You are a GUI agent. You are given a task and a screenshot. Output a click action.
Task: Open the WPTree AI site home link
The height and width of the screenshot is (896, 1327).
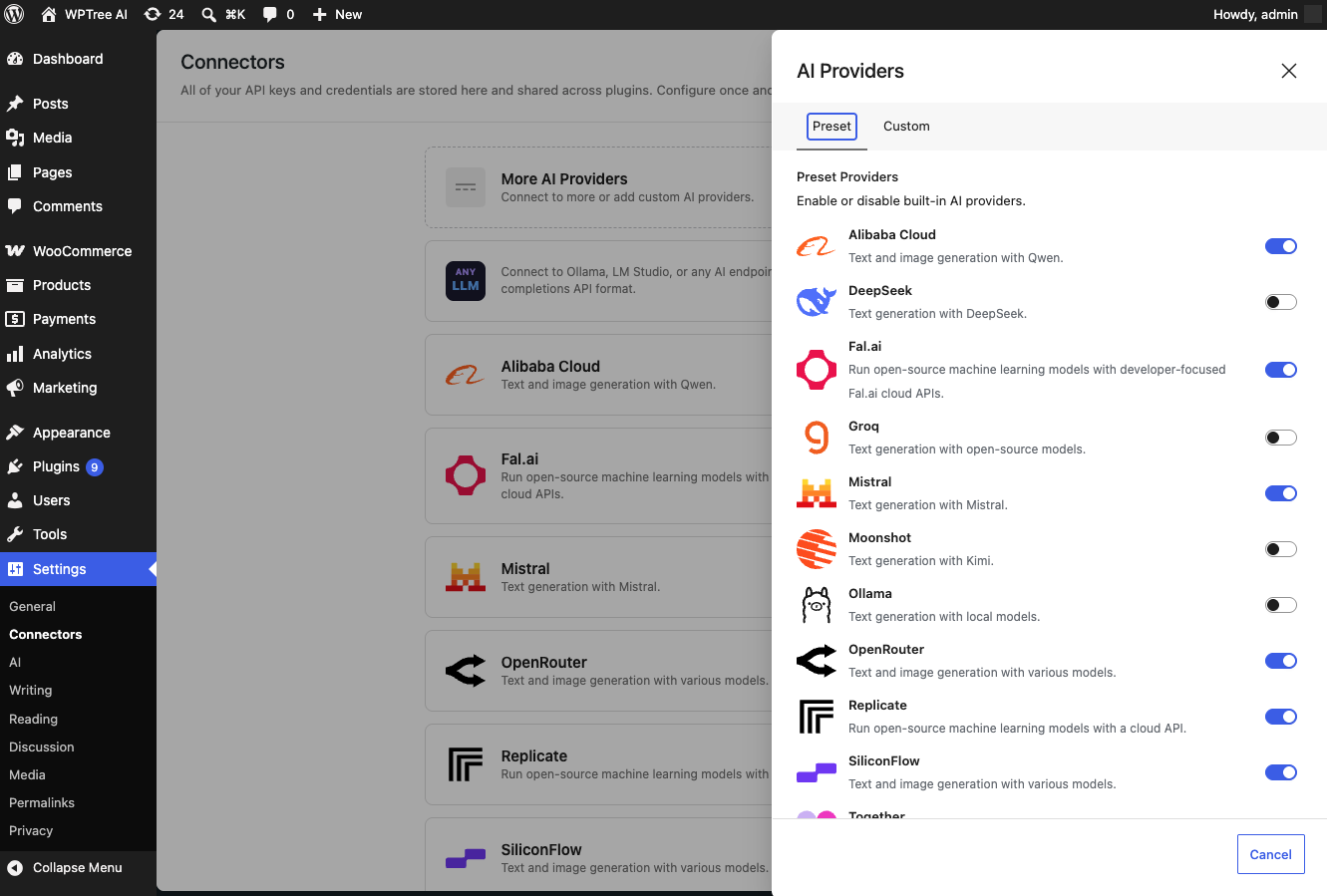pos(85,14)
